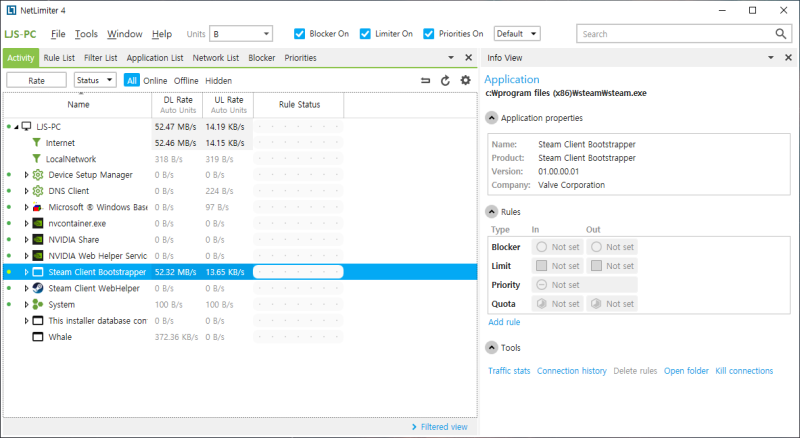Refresh the Activity list with the reload icon

[x=445, y=80]
